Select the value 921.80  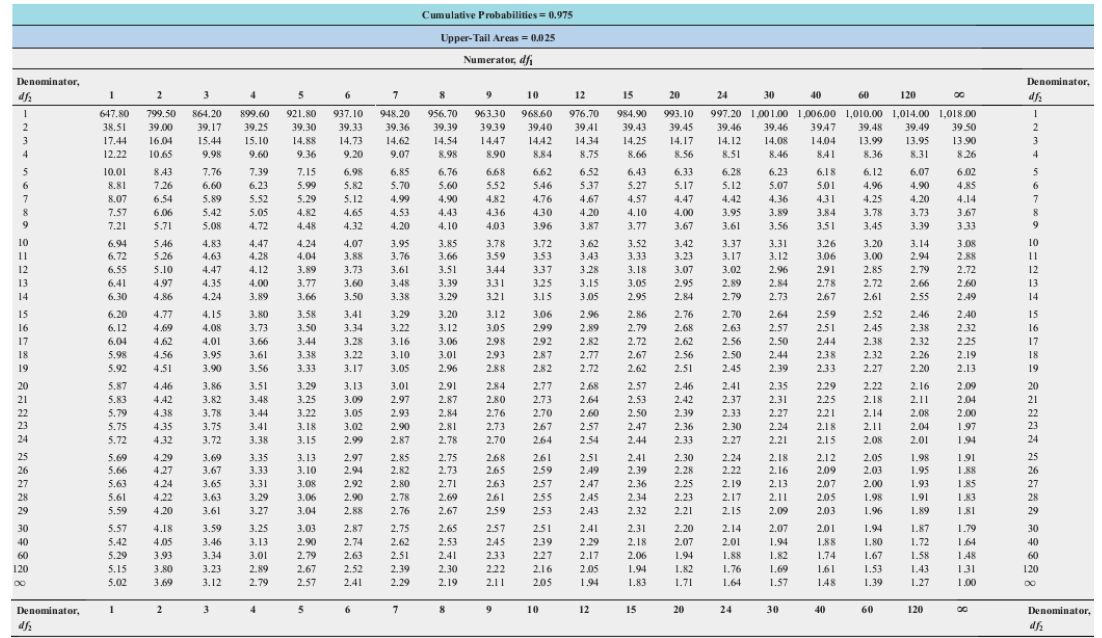302,114
